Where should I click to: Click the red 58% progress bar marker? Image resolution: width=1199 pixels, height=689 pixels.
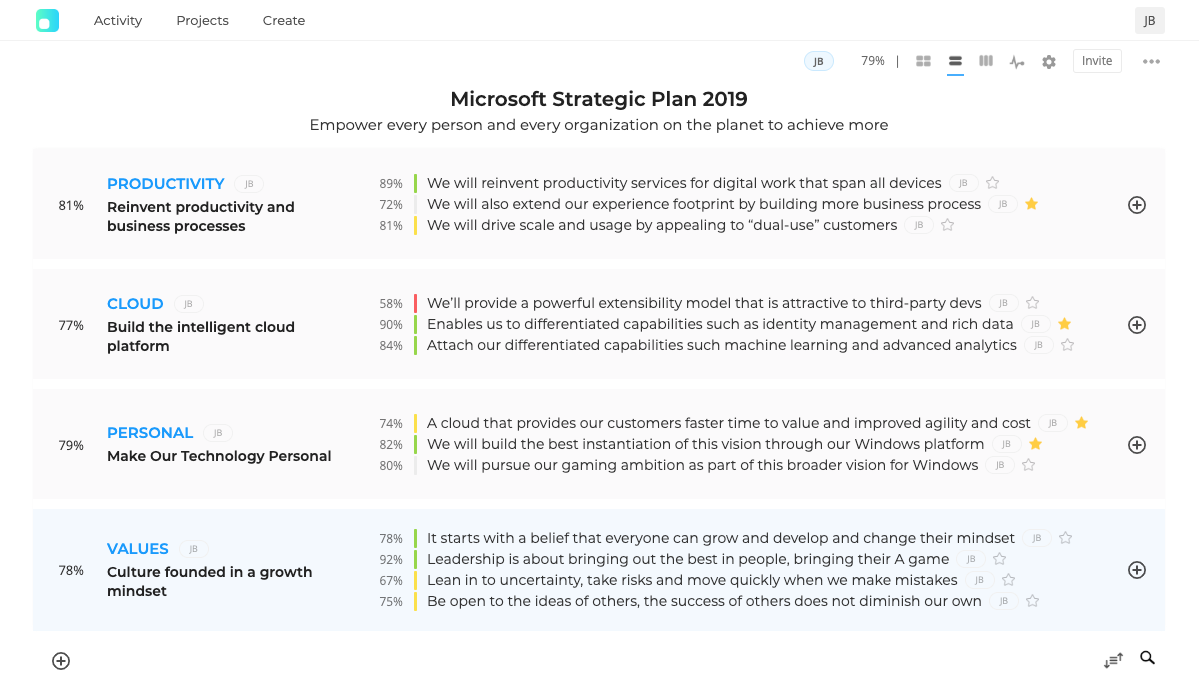coord(415,303)
